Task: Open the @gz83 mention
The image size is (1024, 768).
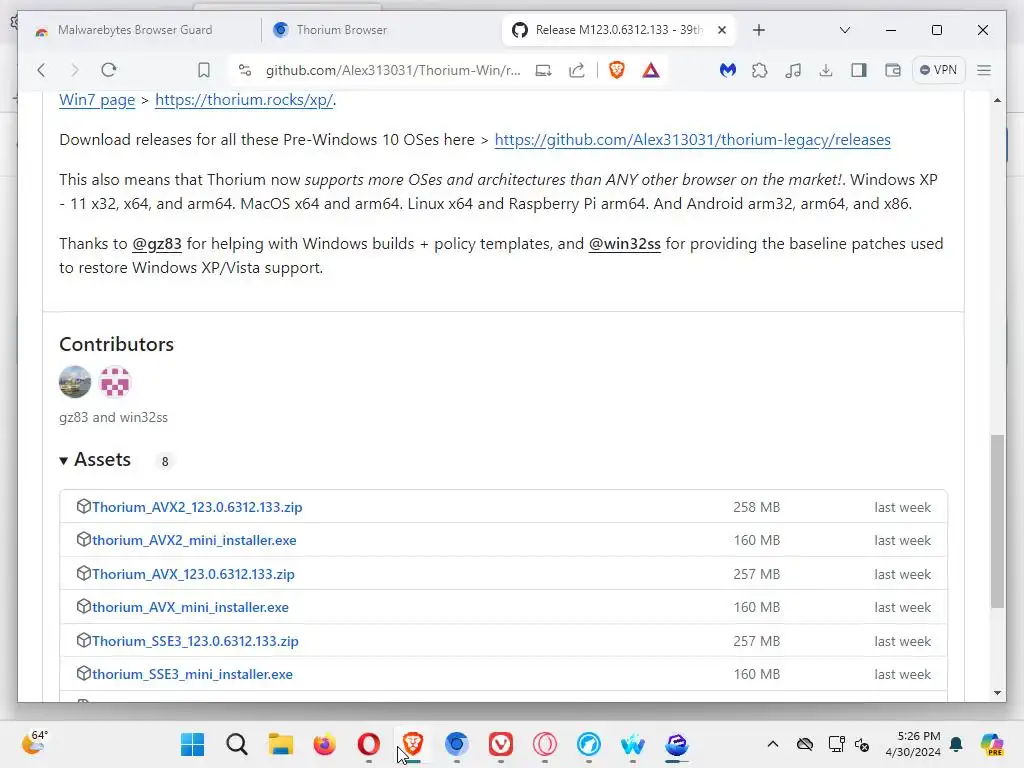Action: click(x=157, y=244)
